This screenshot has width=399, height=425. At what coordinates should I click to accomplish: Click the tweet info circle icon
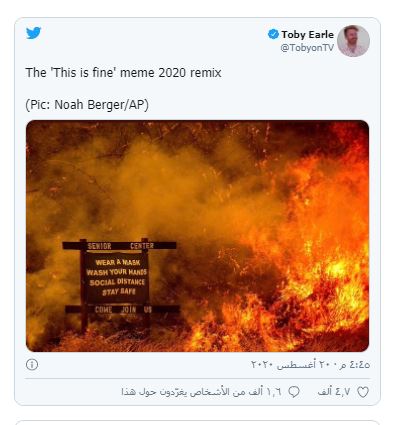(x=32, y=364)
